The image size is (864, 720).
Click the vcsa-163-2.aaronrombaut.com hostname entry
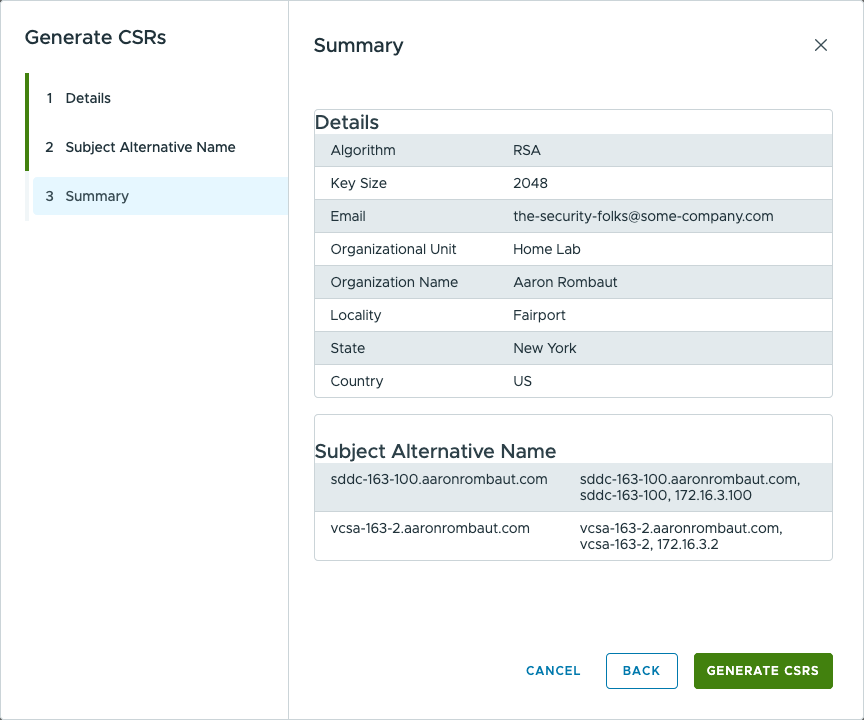pos(430,528)
